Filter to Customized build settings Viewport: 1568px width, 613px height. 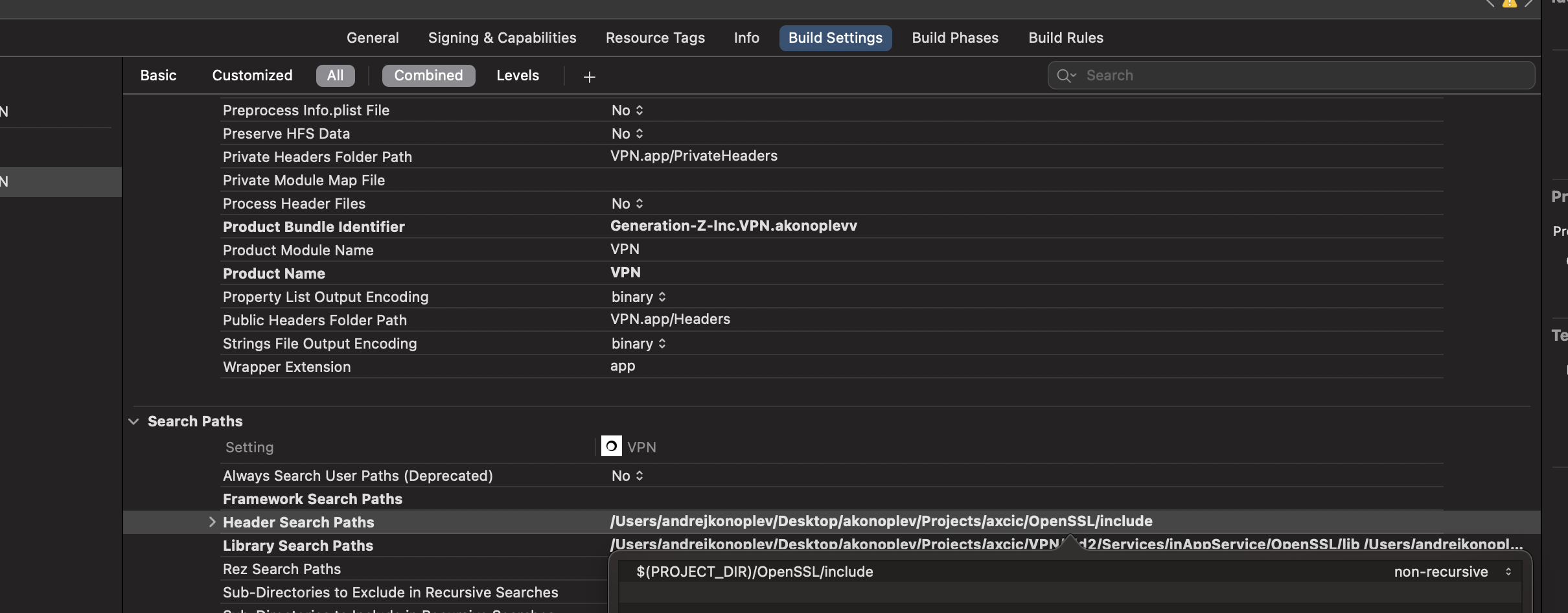click(x=252, y=76)
